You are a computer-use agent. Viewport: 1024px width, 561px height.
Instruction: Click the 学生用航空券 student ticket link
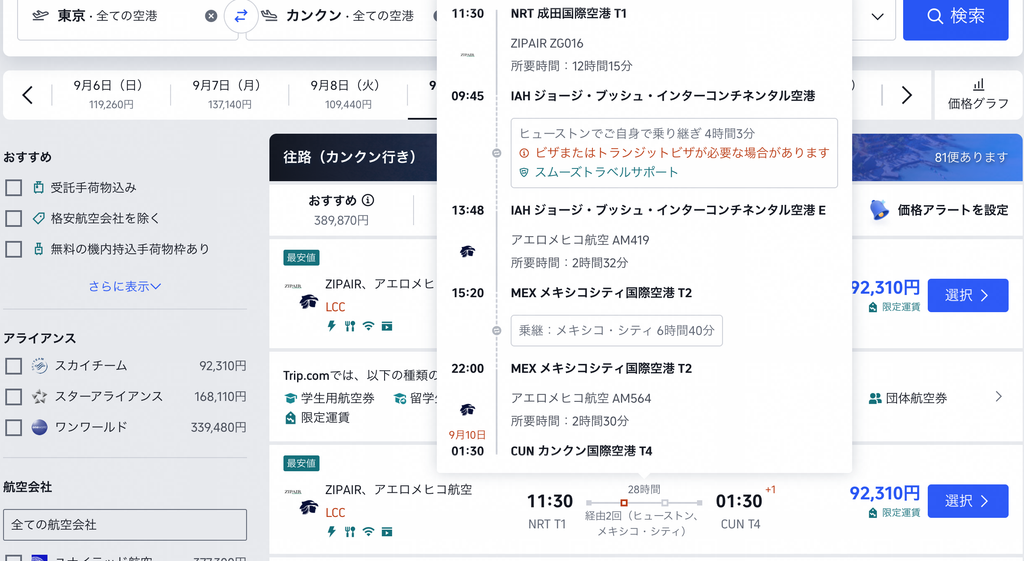[x=329, y=398]
